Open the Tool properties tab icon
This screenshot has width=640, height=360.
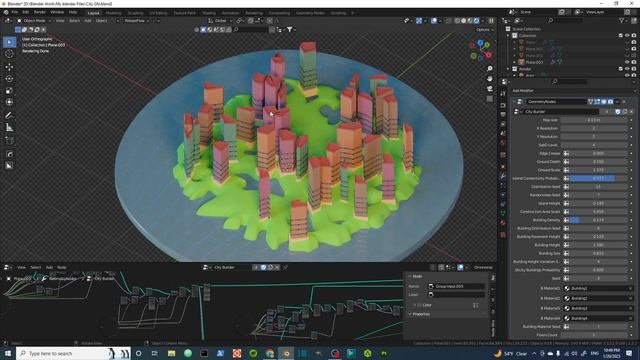(x=503, y=93)
